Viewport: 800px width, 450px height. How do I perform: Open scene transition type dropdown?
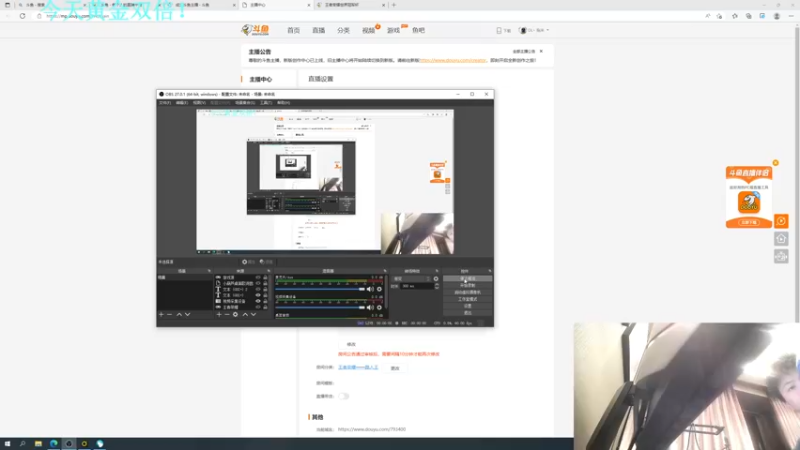pyautogui.click(x=412, y=279)
